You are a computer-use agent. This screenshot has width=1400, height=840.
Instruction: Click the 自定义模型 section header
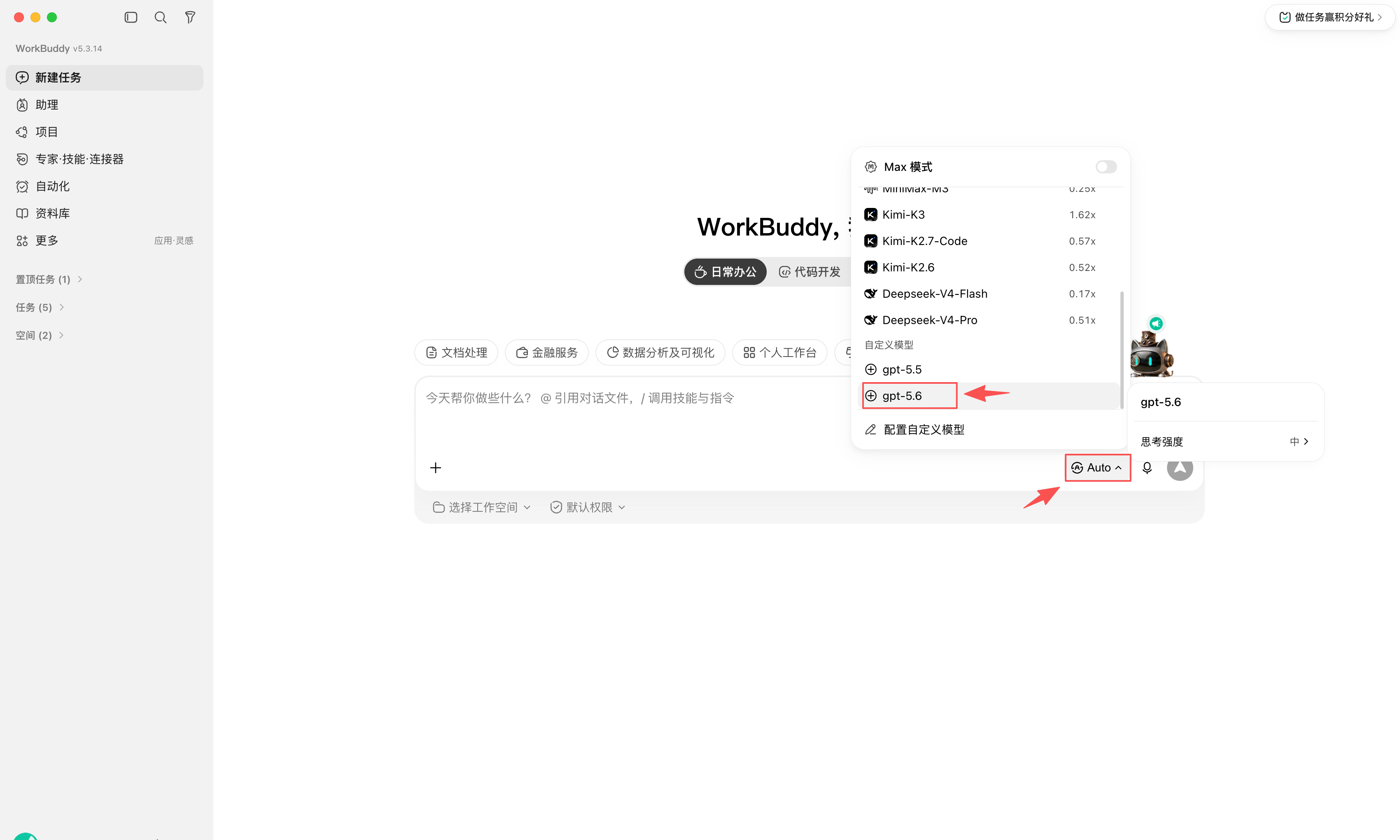(889, 345)
